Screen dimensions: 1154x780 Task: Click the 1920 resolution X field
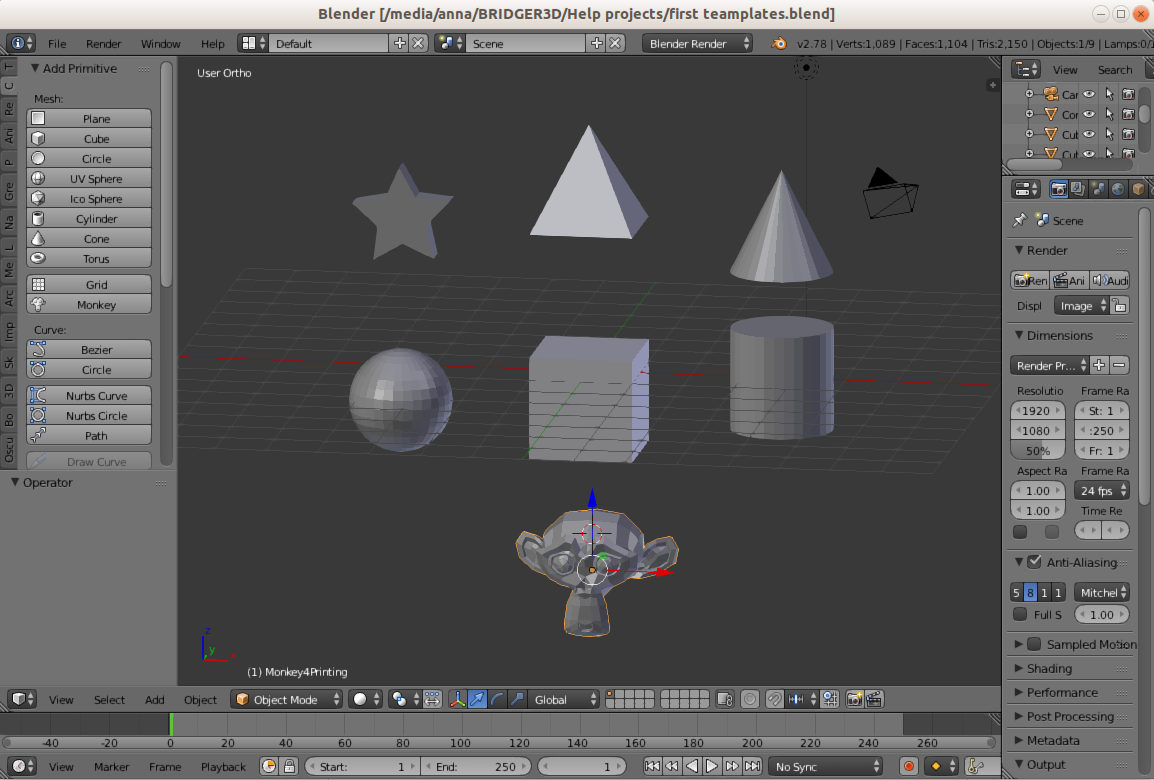[x=1038, y=411]
